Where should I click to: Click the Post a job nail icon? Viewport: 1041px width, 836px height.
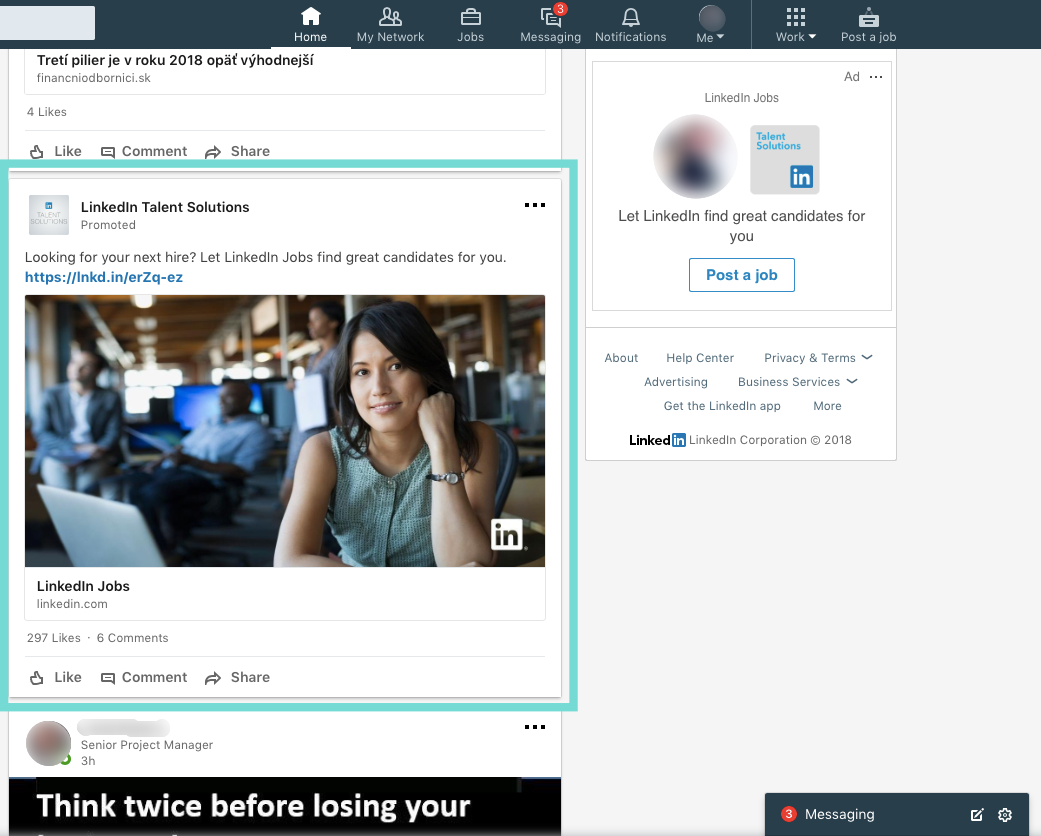(867, 24)
